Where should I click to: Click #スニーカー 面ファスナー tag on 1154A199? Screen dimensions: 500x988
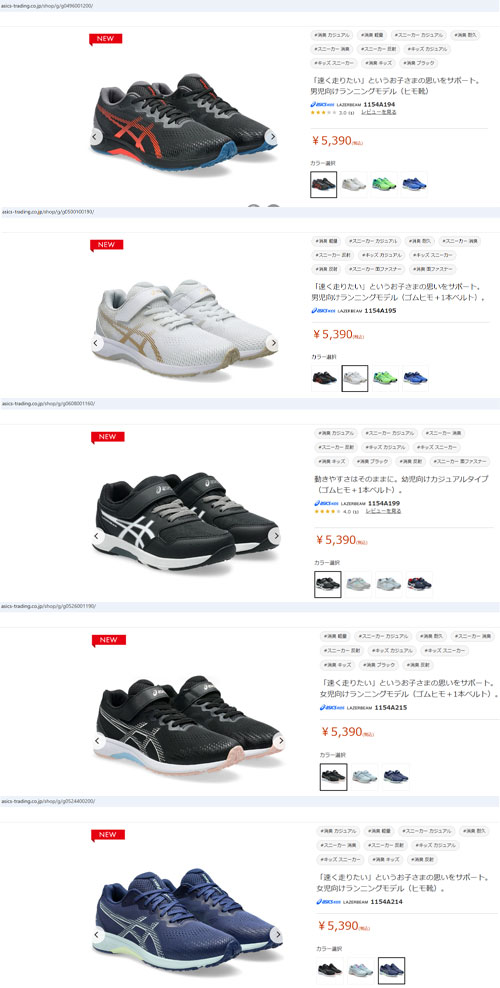point(462,462)
